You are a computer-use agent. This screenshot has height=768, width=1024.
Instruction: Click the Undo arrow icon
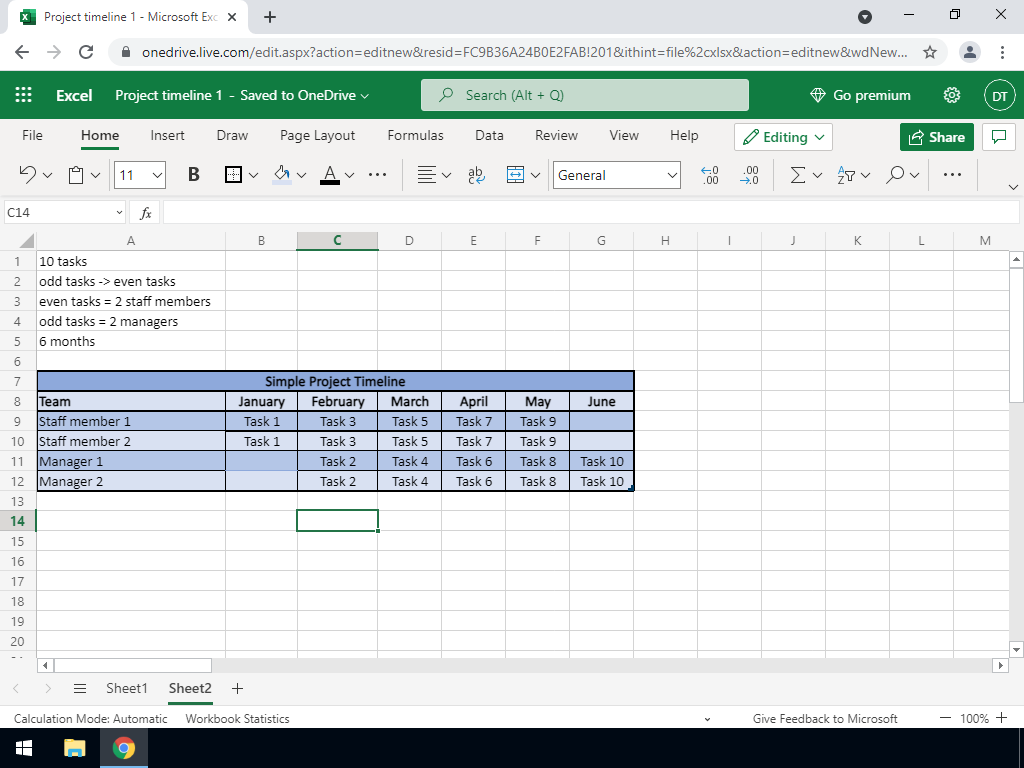(27, 174)
